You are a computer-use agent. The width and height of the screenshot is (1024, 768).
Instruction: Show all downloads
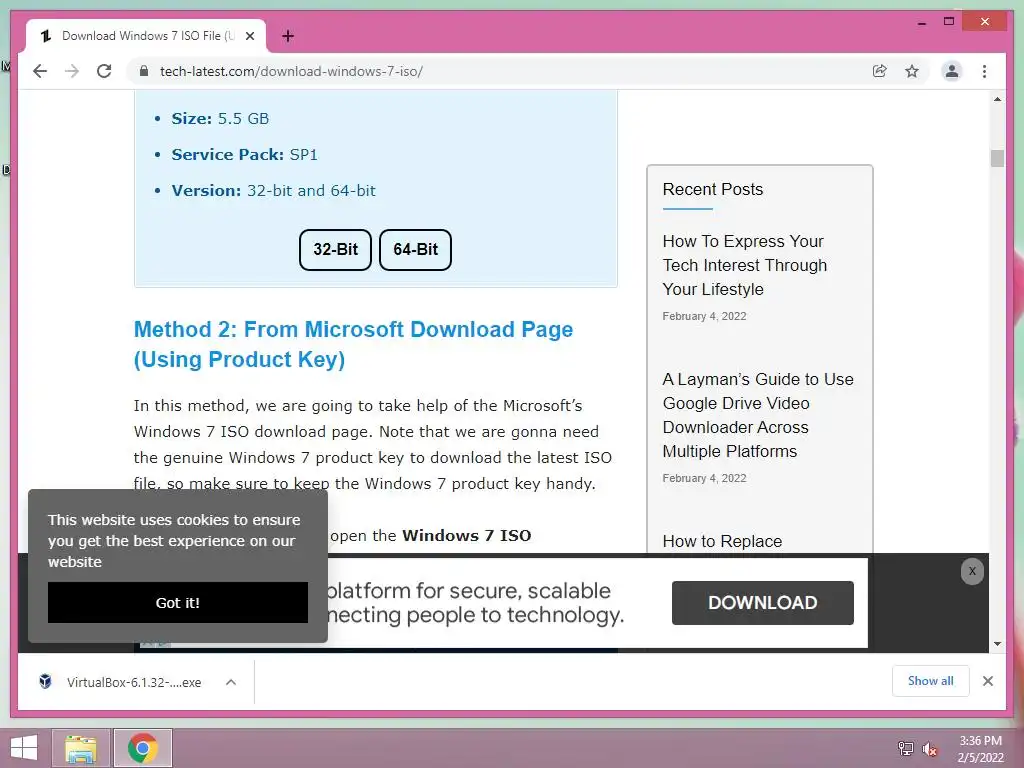tap(930, 681)
